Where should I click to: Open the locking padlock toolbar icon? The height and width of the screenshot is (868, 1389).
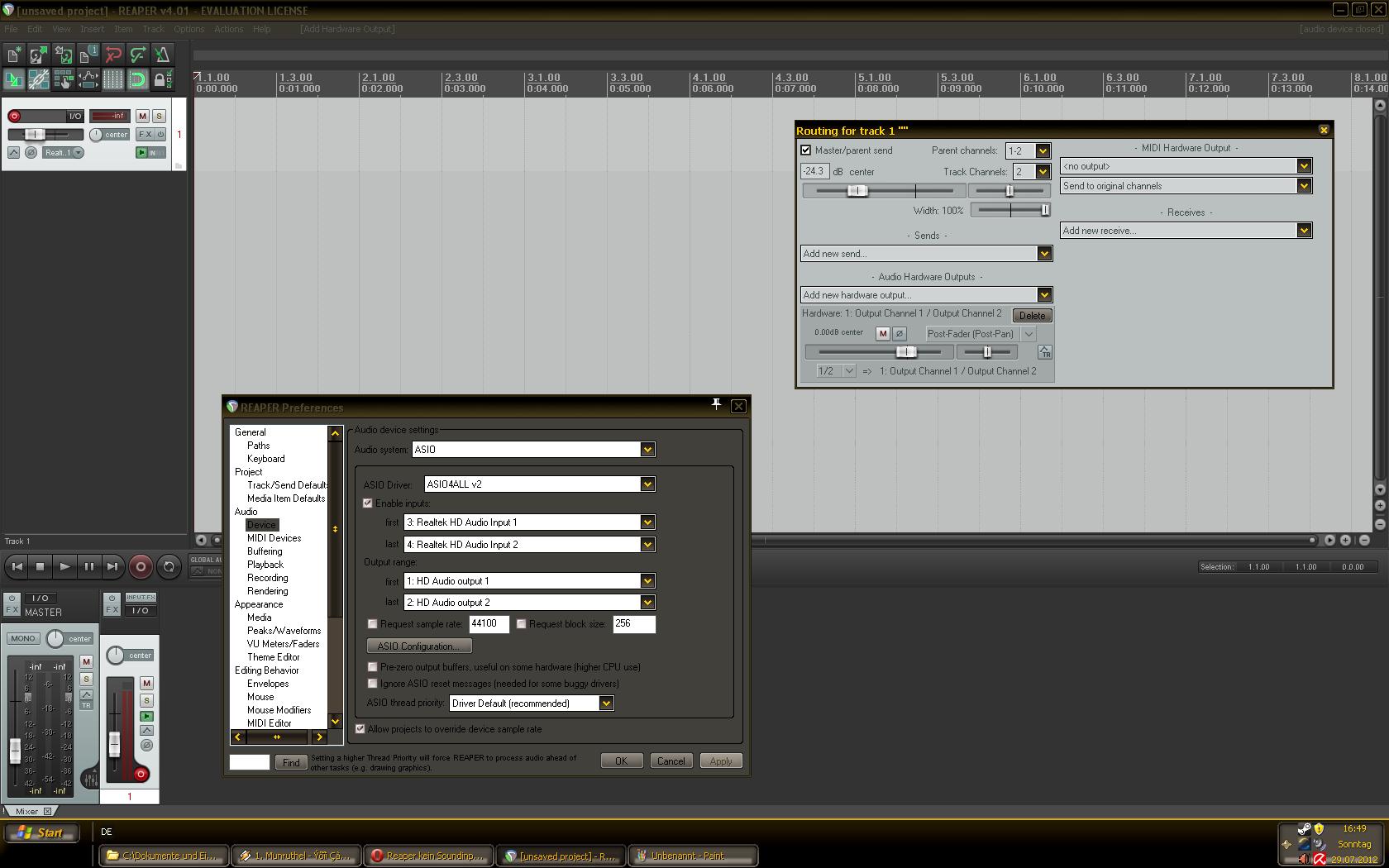[161, 79]
